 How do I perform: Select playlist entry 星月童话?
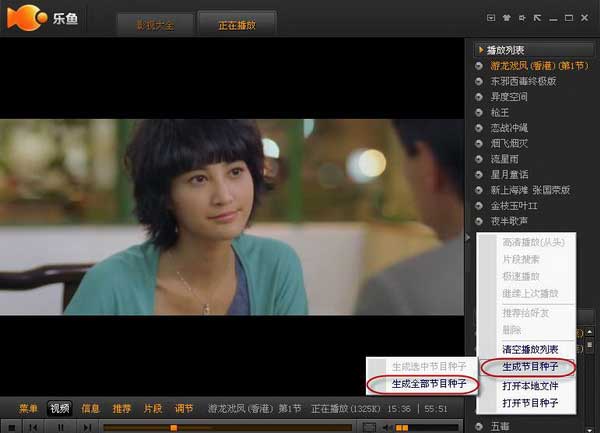(x=509, y=174)
